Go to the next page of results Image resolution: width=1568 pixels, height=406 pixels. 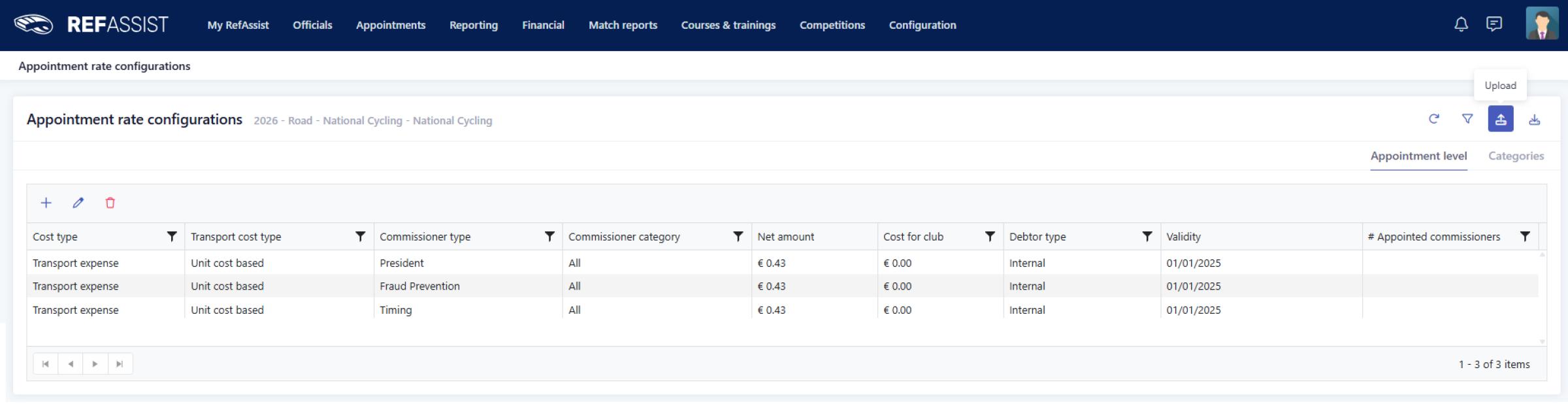point(95,364)
